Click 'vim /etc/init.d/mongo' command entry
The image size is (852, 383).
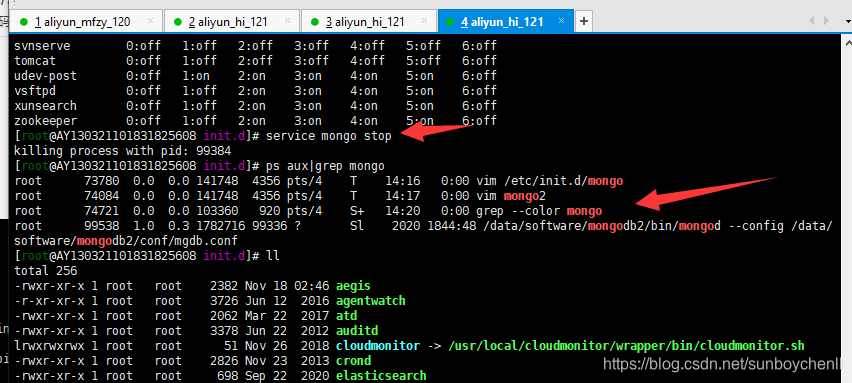[x=549, y=180]
